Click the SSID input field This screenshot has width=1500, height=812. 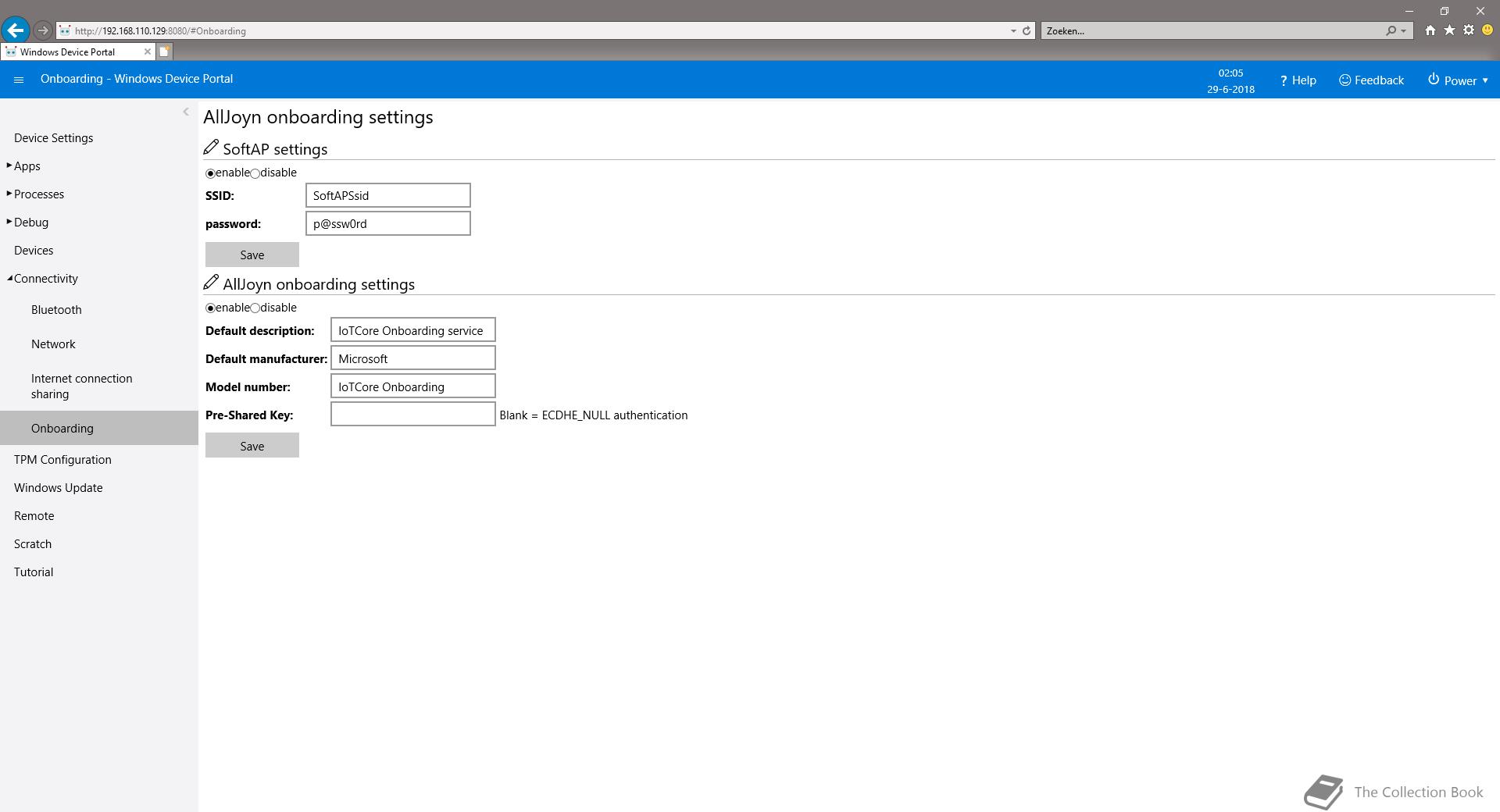click(x=387, y=195)
